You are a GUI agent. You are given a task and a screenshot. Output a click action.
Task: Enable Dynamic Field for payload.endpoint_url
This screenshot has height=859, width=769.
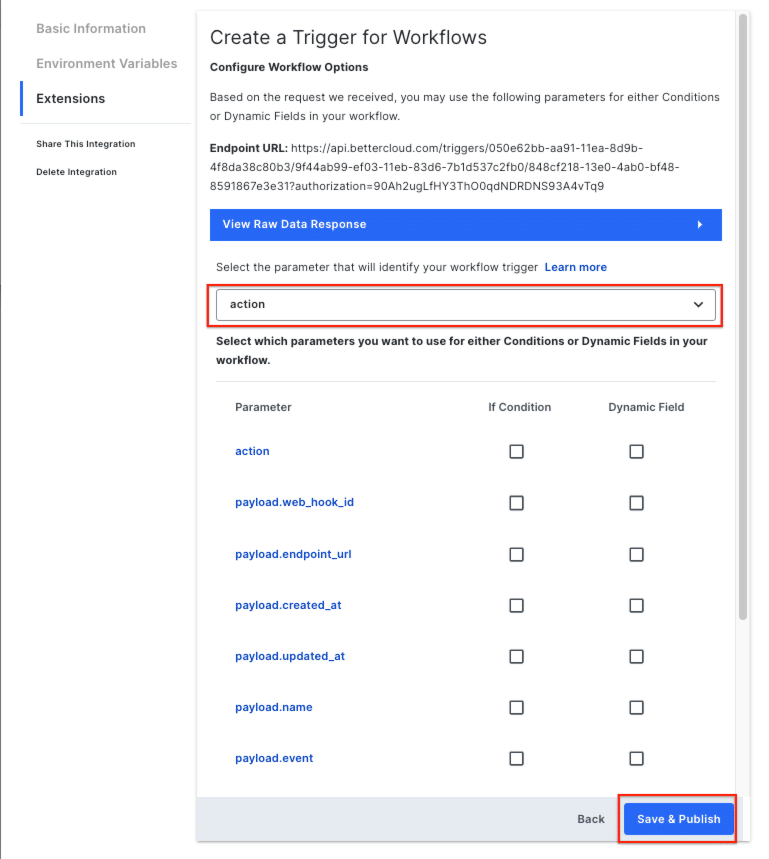[x=636, y=554]
